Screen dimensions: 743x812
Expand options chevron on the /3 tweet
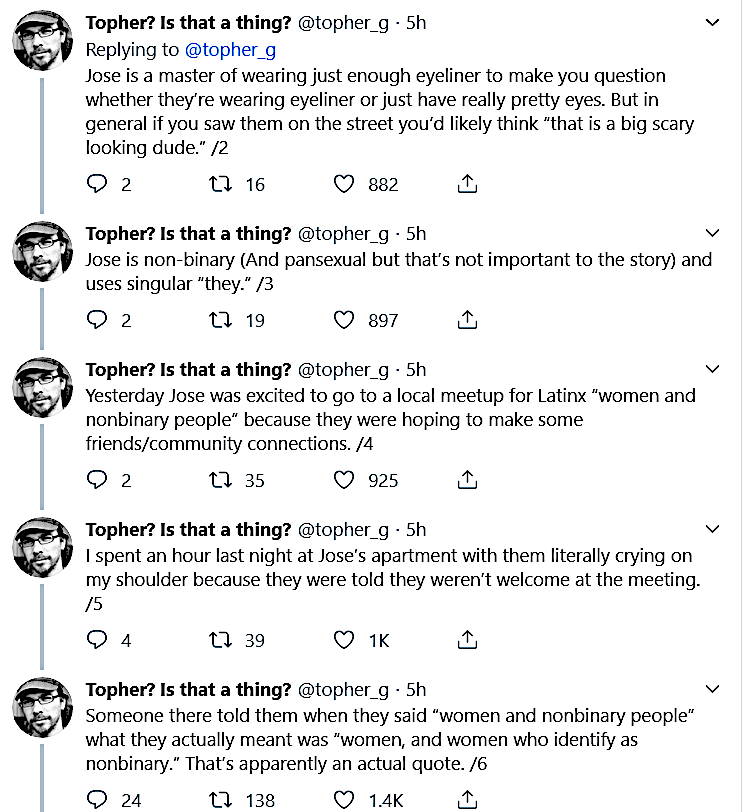(712, 234)
